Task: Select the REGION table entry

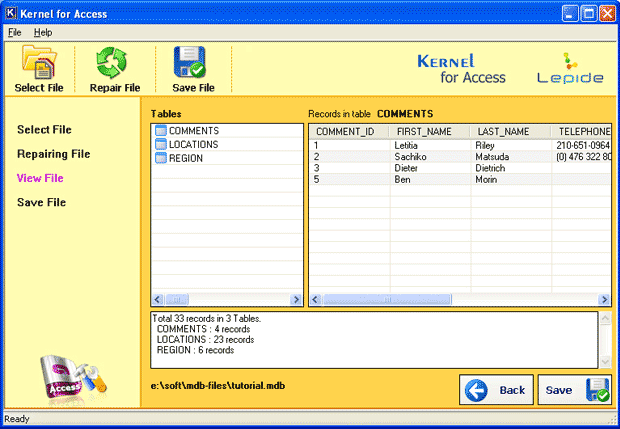Action: 185,158
